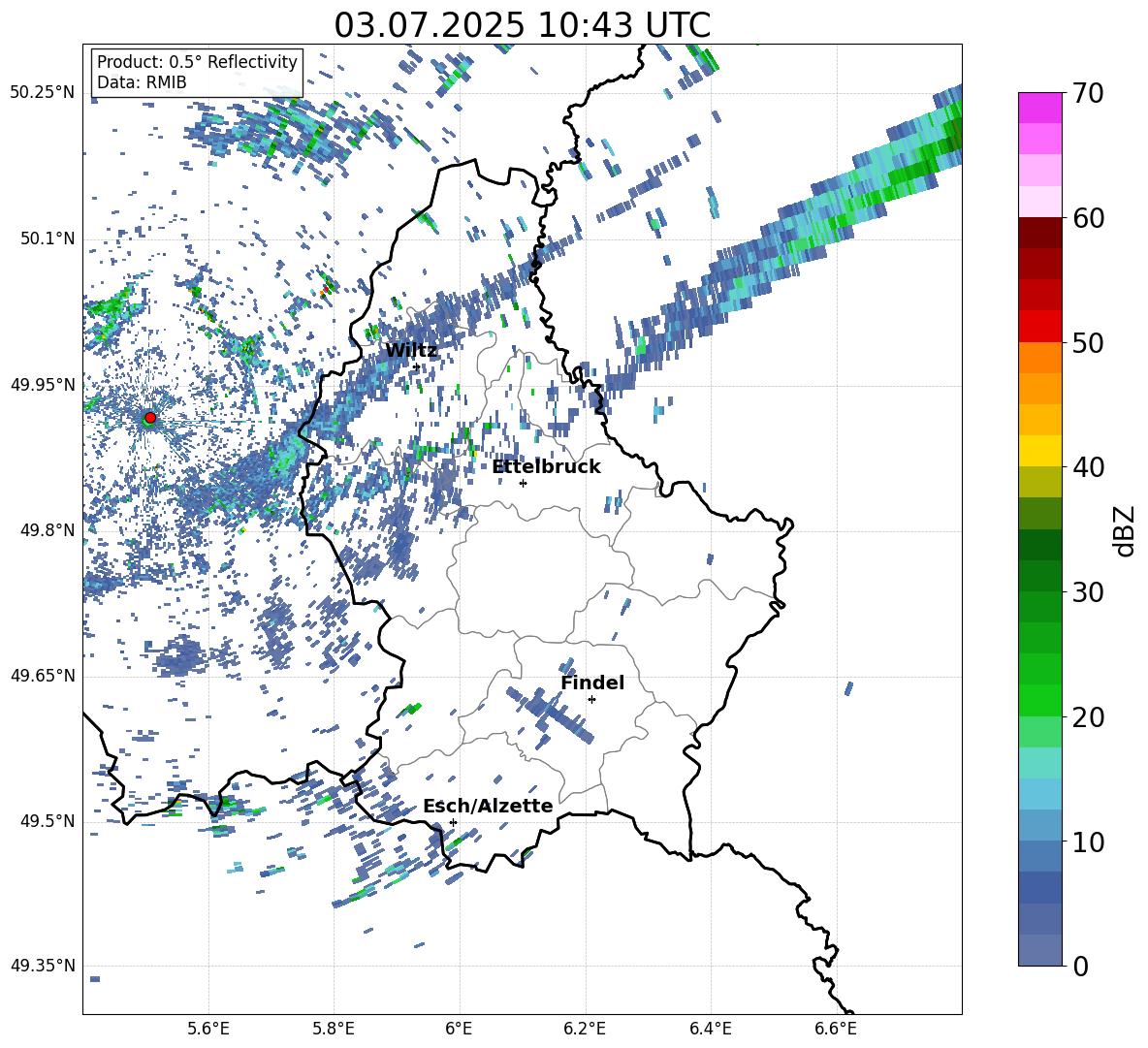This screenshot has width=1148, height=1048.
Task: Click the 5.6°E longitude label
Action: (208, 1029)
